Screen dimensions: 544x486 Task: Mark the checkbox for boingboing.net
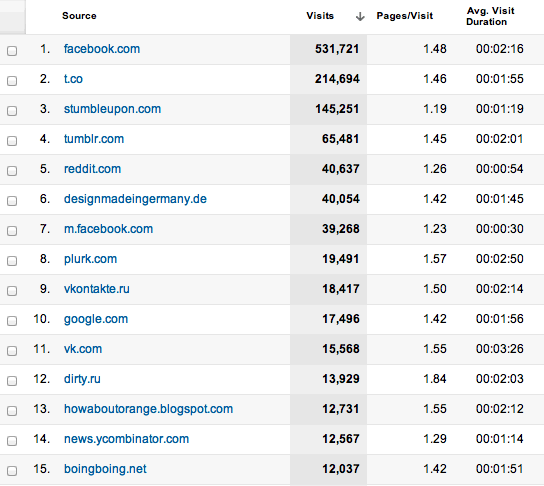(x=12, y=471)
